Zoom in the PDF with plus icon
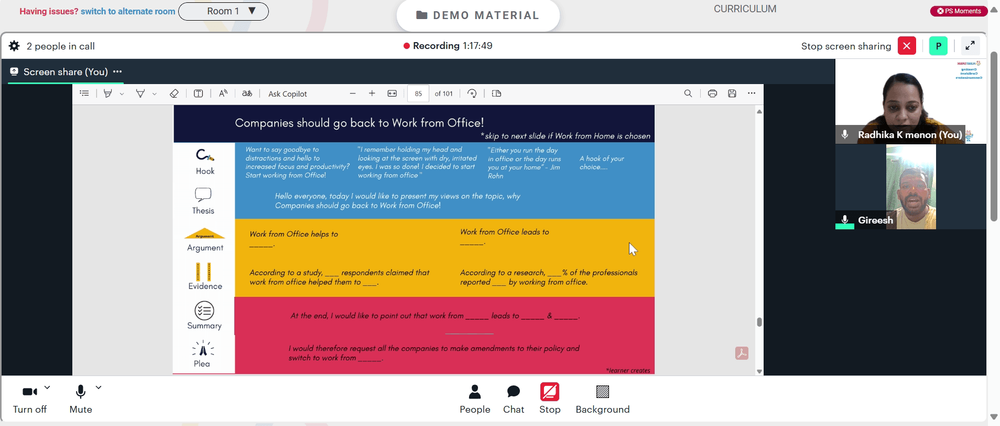Viewport: 1000px width, 426px height. coord(372,93)
